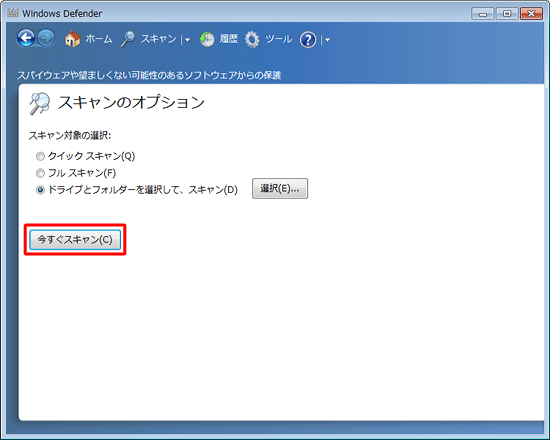The image size is (550, 440).
Task: Open the ホーム toolbar label
Action: [99, 39]
